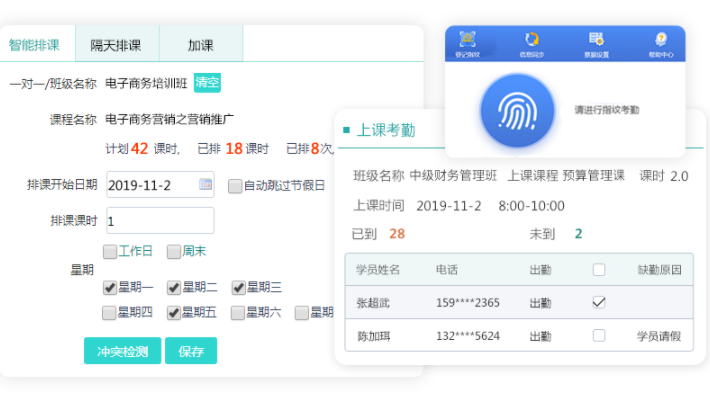
Task: Mark 陈加珥 as present via checkbox
Action: point(599,336)
